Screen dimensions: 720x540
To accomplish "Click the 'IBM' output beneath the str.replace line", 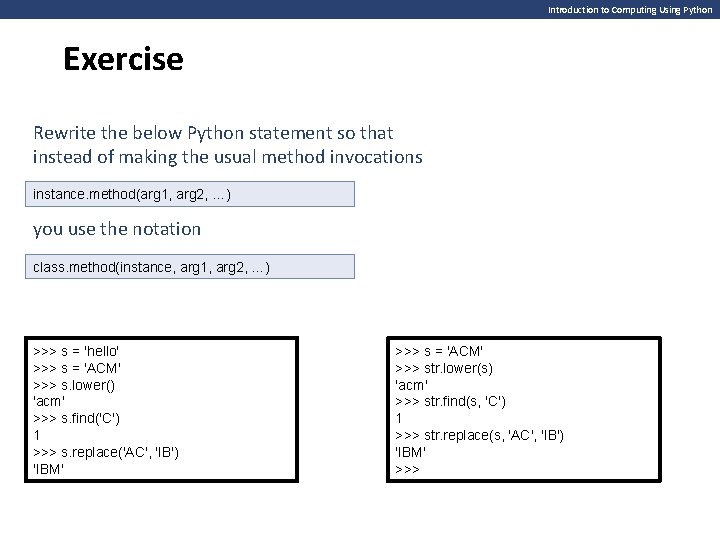I will (x=412, y=451).
